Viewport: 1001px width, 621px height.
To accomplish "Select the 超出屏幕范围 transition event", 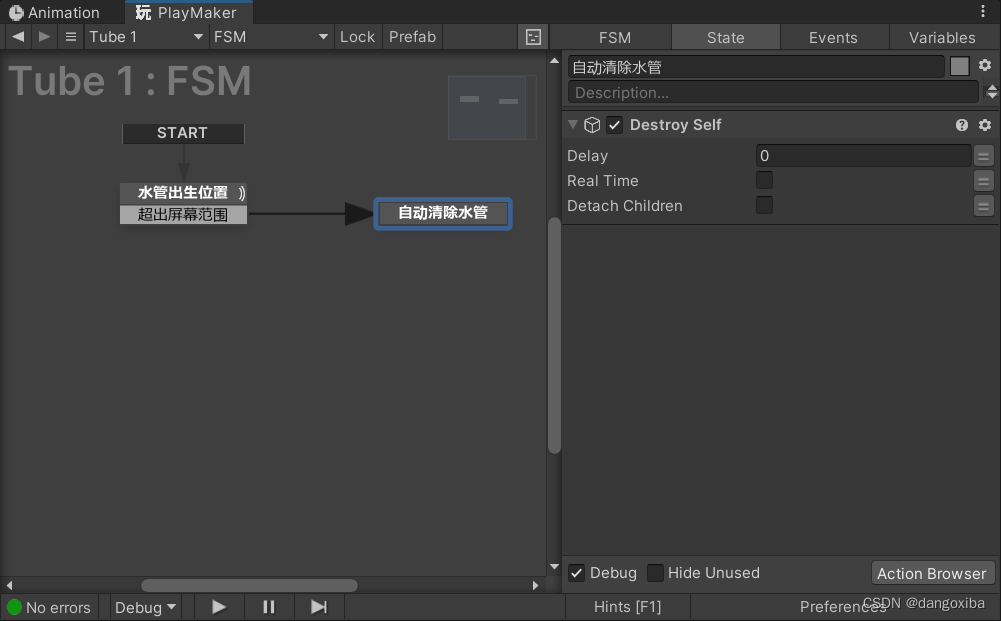I will pyautogui.click(x=183, y=214).
